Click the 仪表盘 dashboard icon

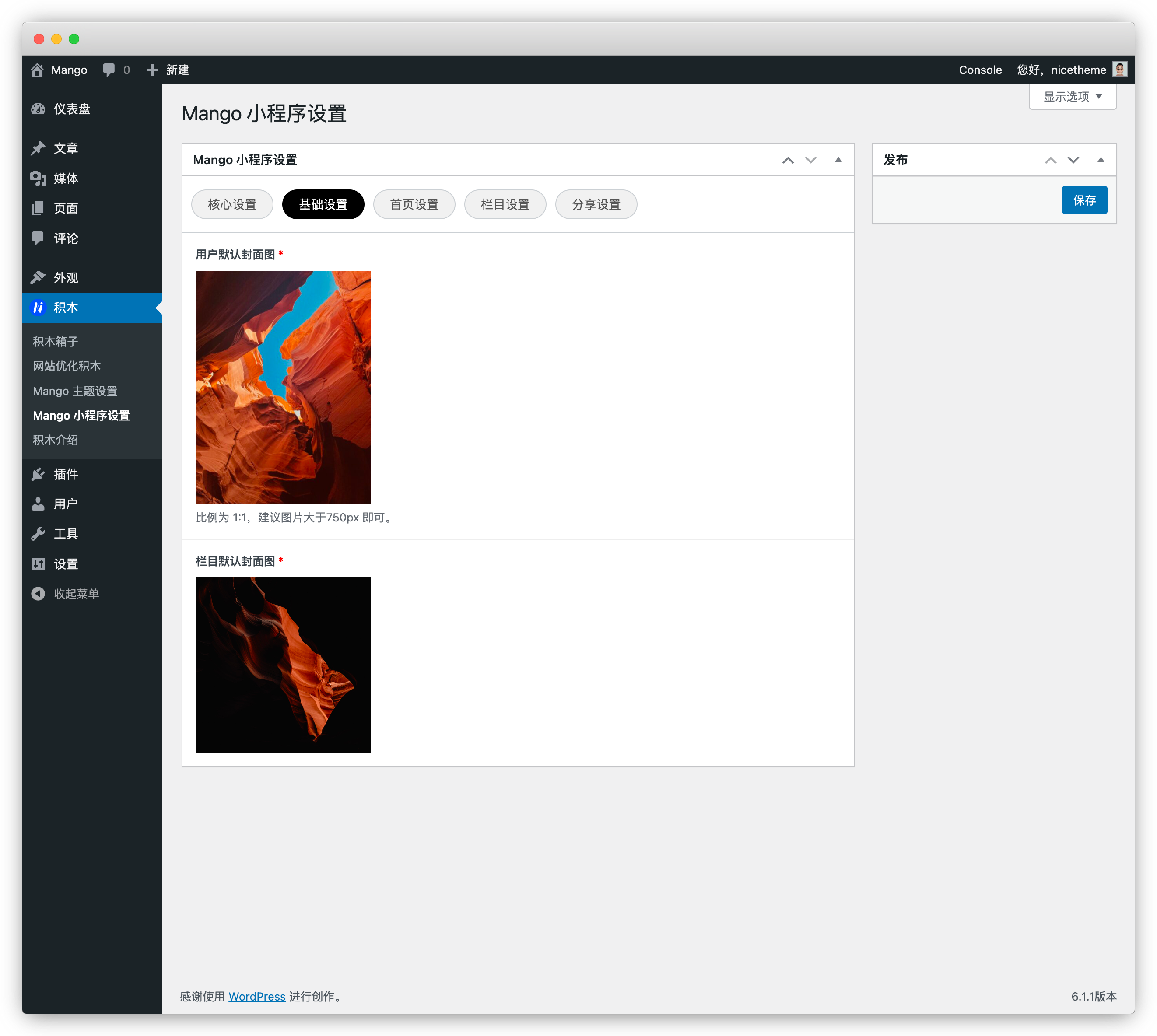pos(38,109)
